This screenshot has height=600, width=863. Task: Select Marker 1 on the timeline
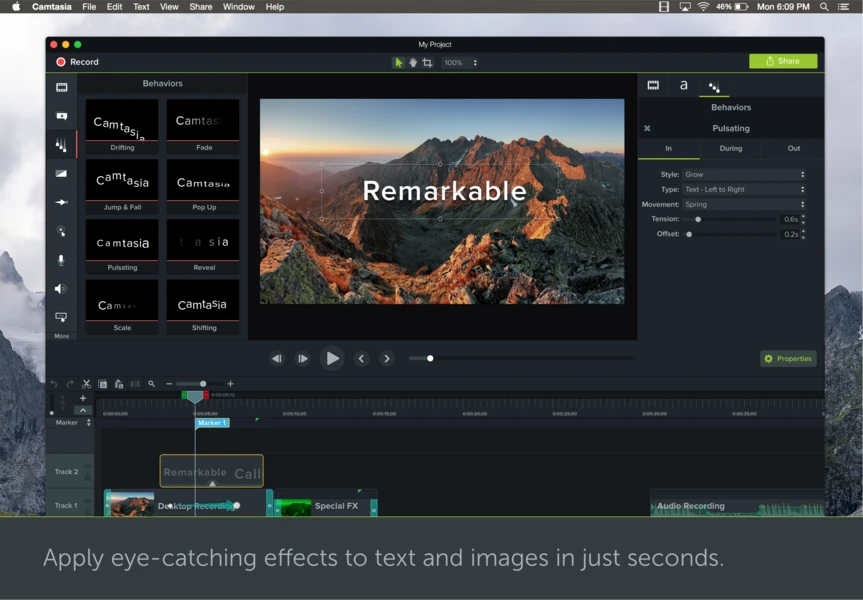click(211, 422)
